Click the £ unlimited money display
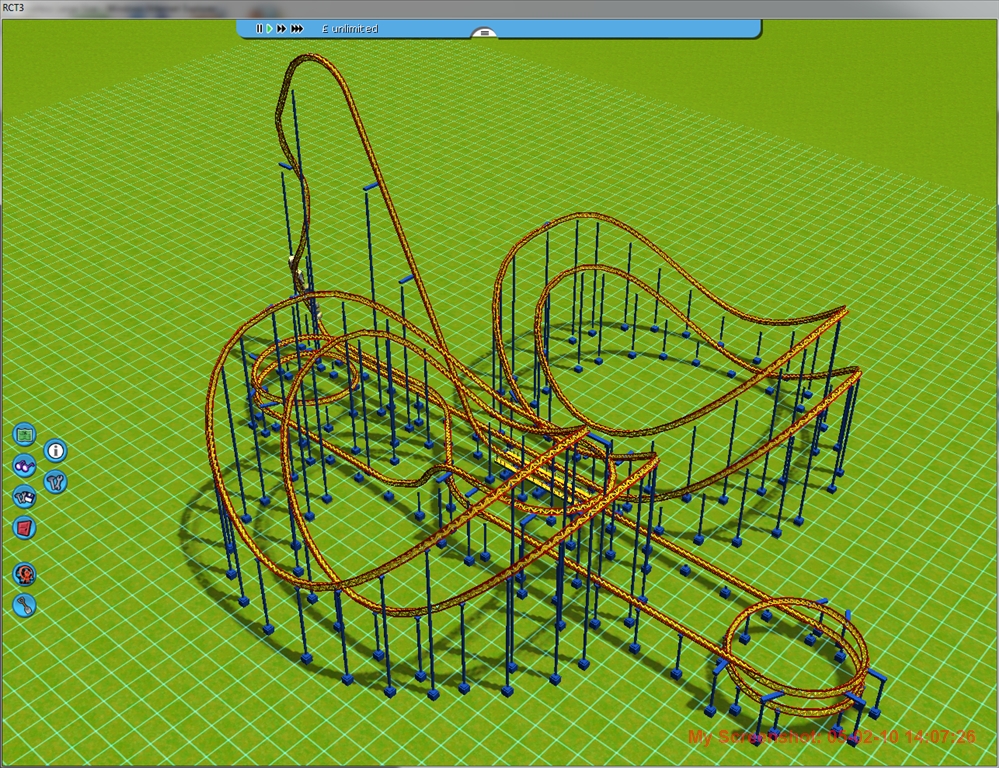The width and height of the screenshot is (999, 768). pos(349,29)
